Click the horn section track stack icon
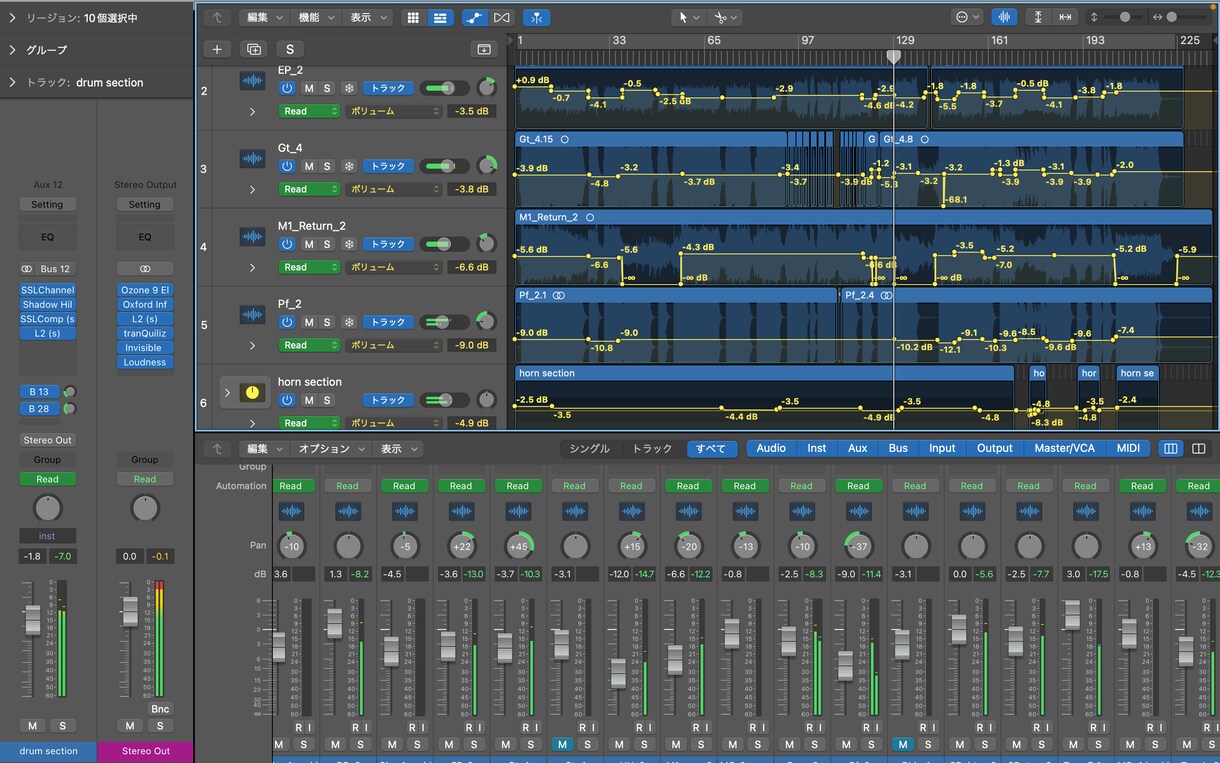Image resolution: width=1220 pixels, height=763 pixels. [x=252, y=393]
